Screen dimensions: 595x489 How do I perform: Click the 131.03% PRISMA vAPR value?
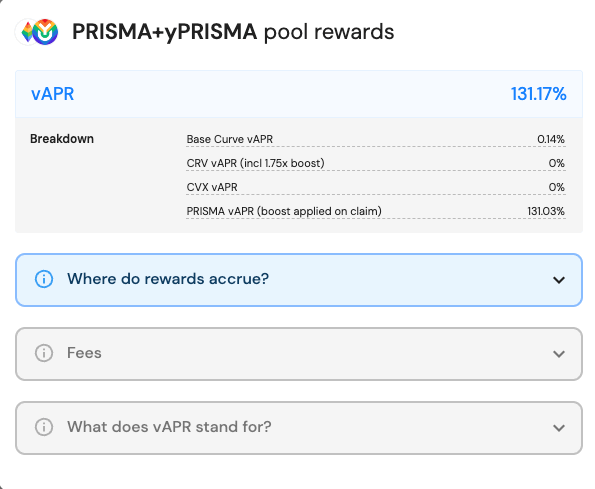click(546, 211)
